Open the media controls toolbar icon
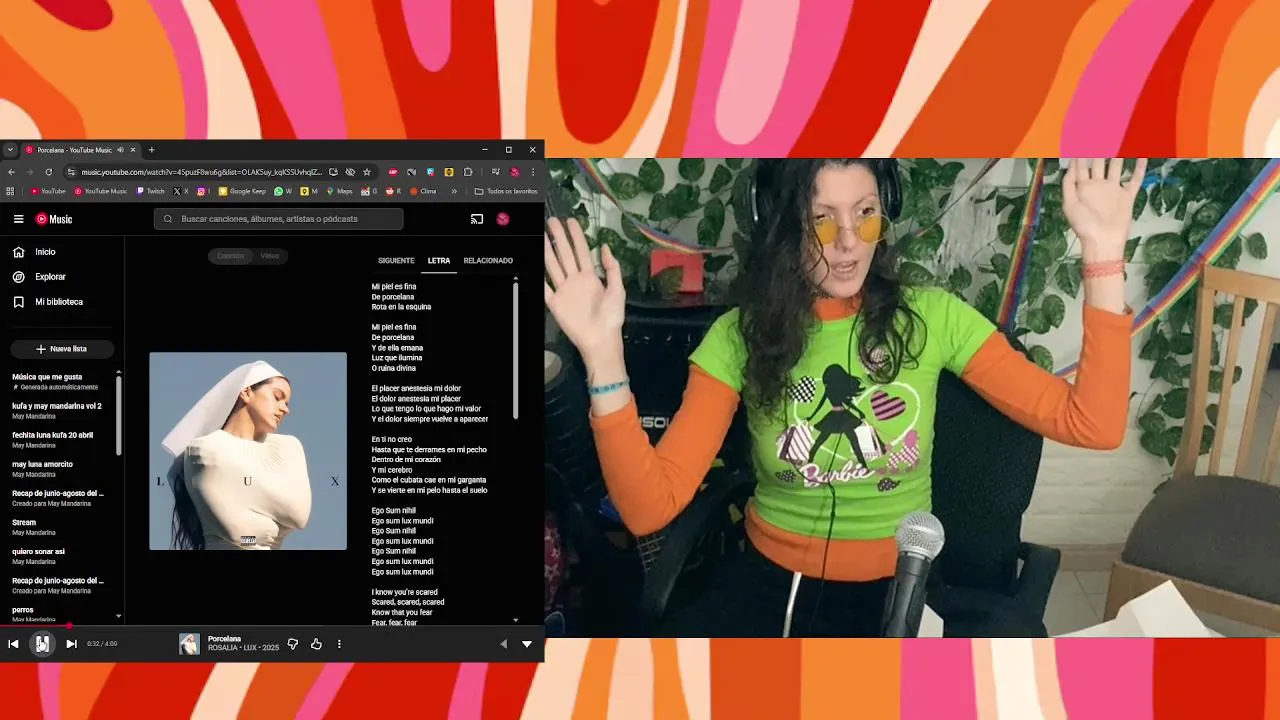 [495, 172]
